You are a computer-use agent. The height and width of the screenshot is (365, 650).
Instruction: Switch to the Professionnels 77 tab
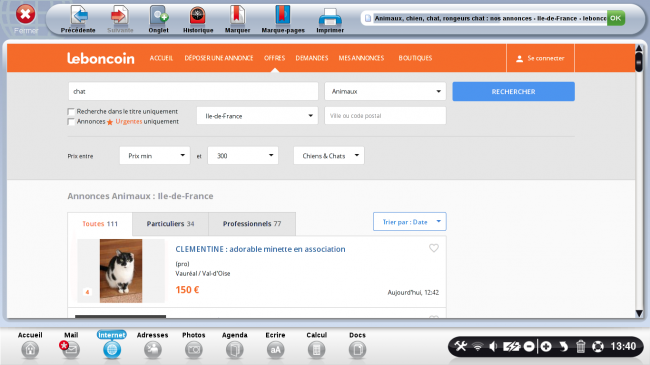click(252, 224)
